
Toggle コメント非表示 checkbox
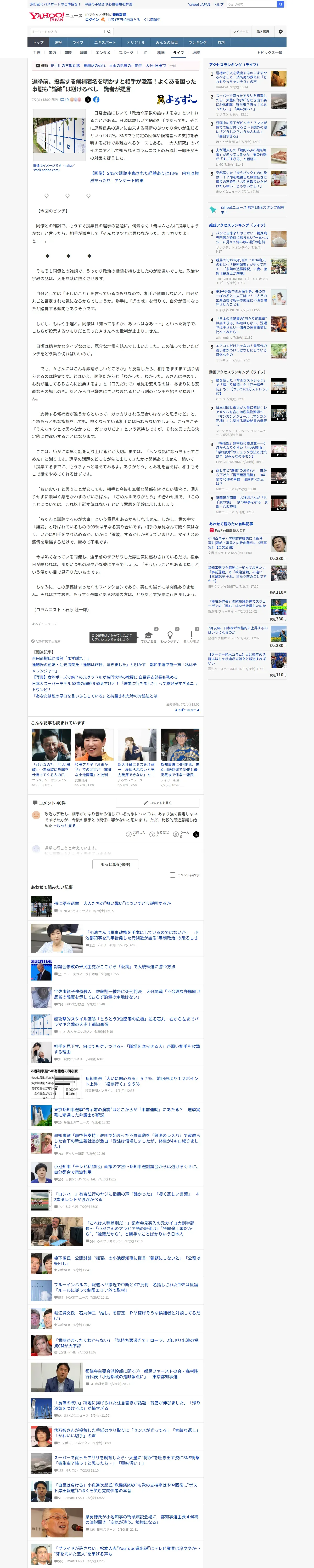(x=172, y=875)
